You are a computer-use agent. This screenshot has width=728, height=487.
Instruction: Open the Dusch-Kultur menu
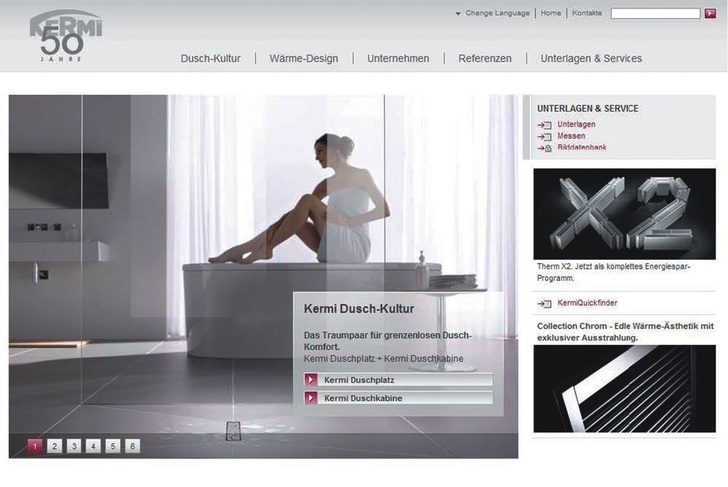[x=210, y=58]
